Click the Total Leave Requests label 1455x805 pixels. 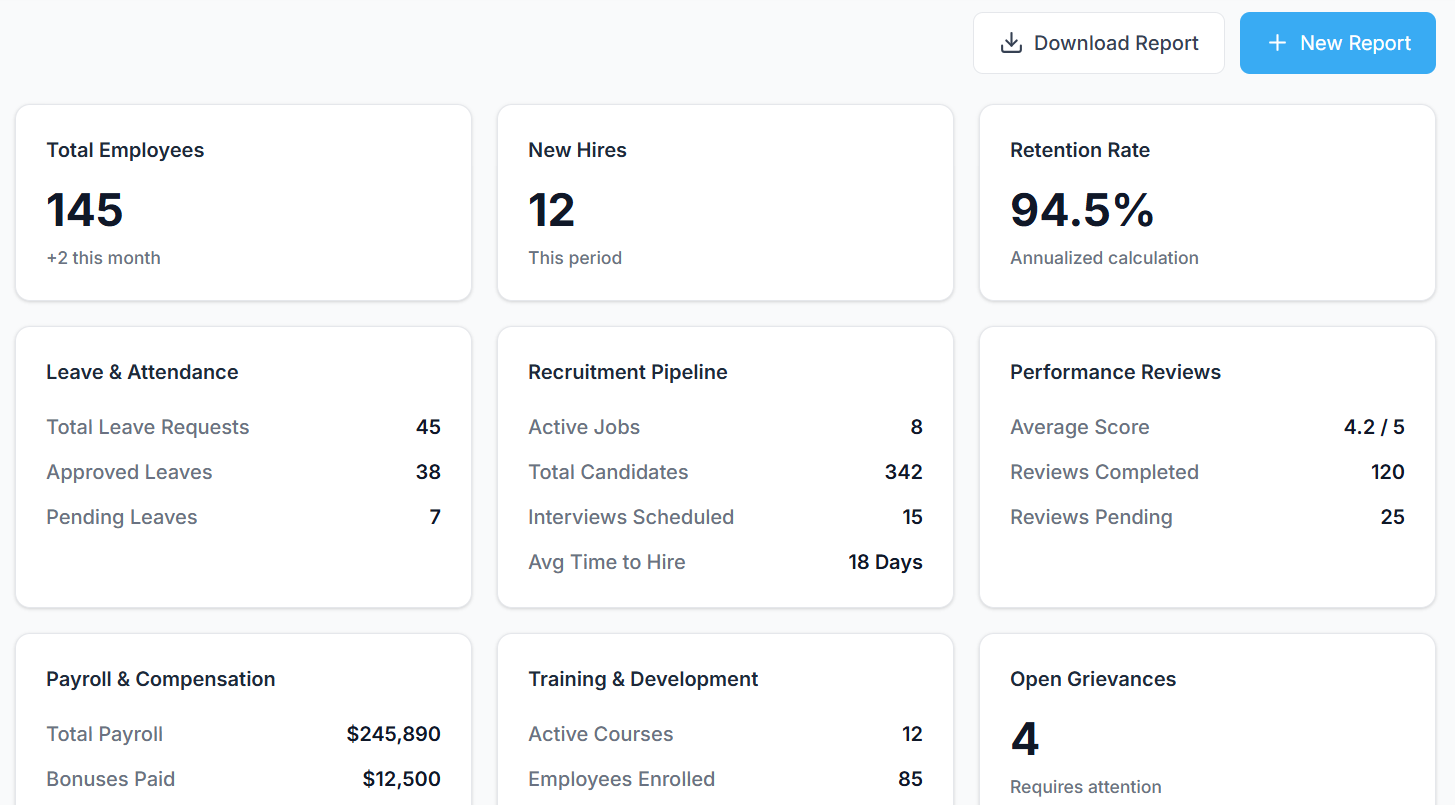[x=148, y=427]
